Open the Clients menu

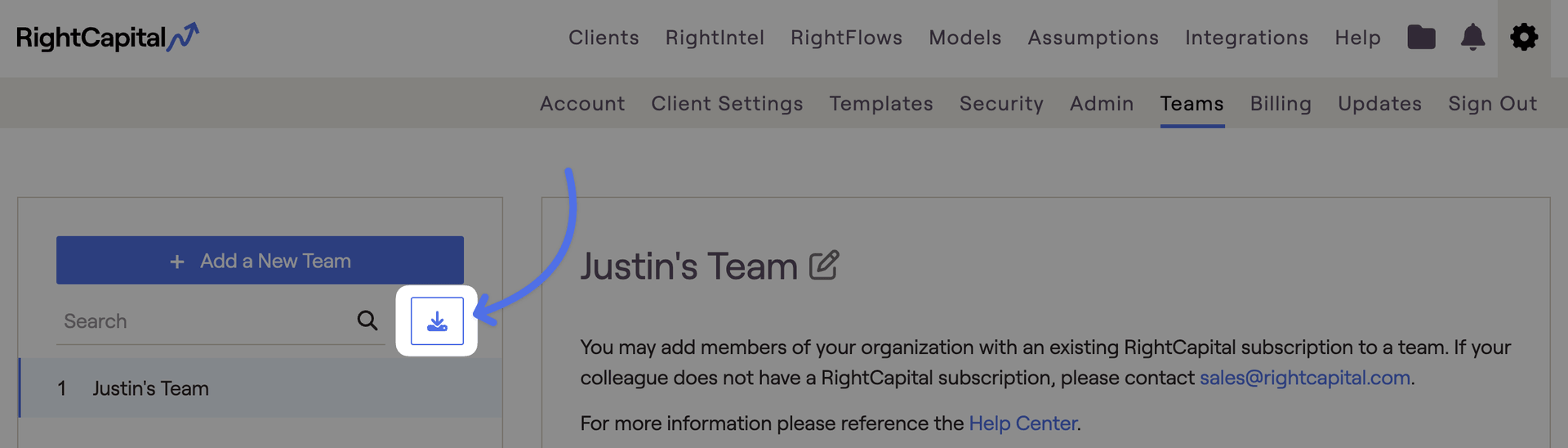pyautogui.click(x=604, y=38)
